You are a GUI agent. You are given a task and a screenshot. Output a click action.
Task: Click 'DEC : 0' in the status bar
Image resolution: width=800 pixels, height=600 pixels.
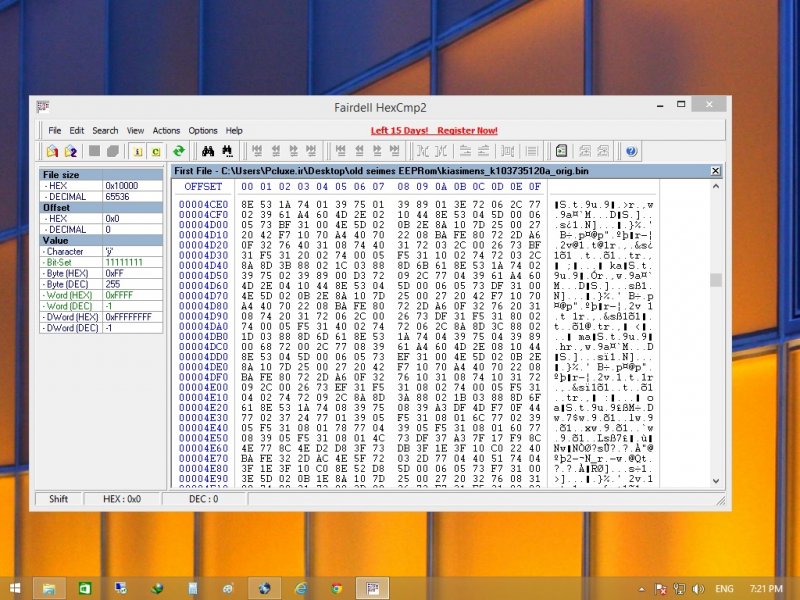click(x=204, y=499)
